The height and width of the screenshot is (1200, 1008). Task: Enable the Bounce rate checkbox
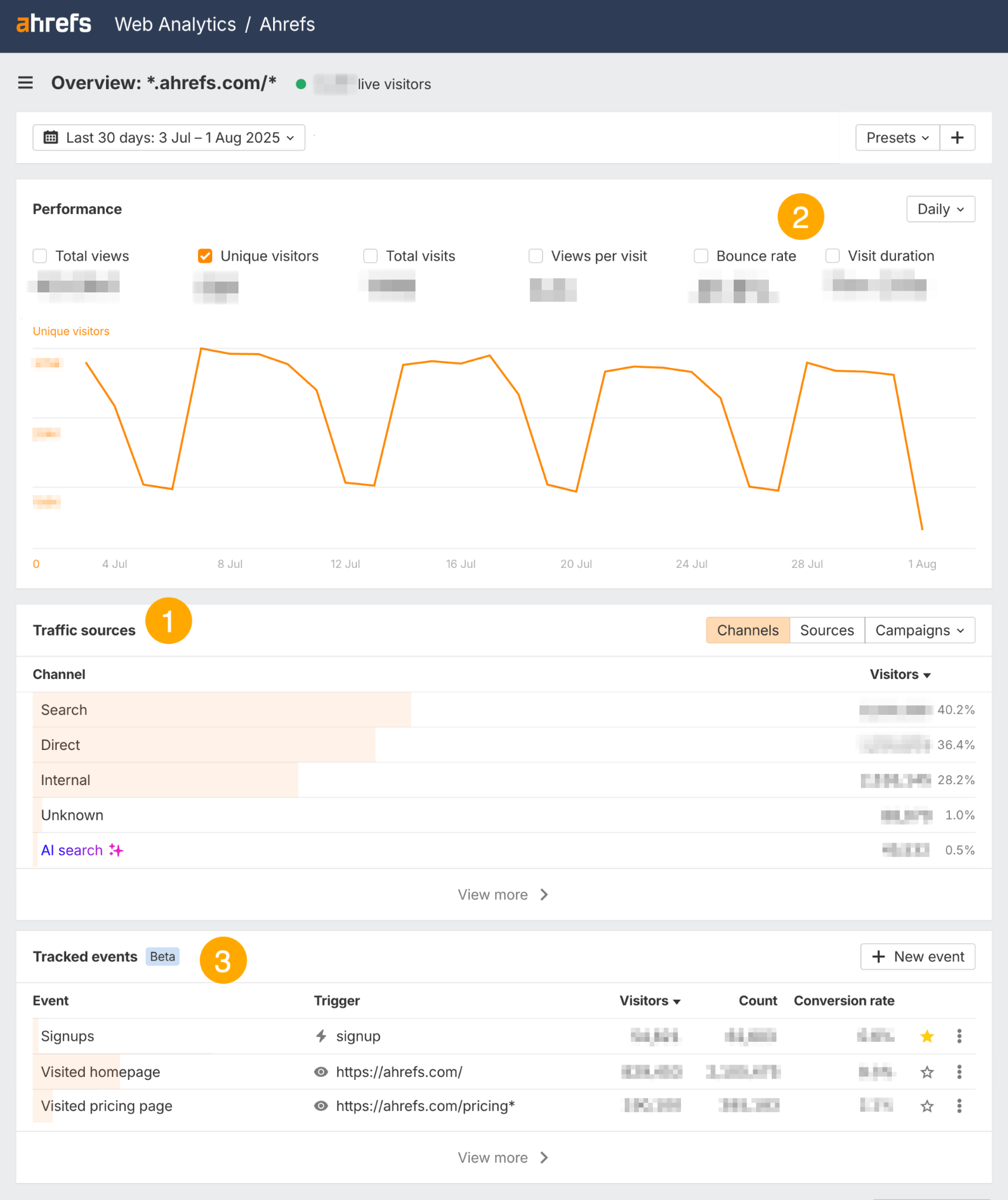701,256
